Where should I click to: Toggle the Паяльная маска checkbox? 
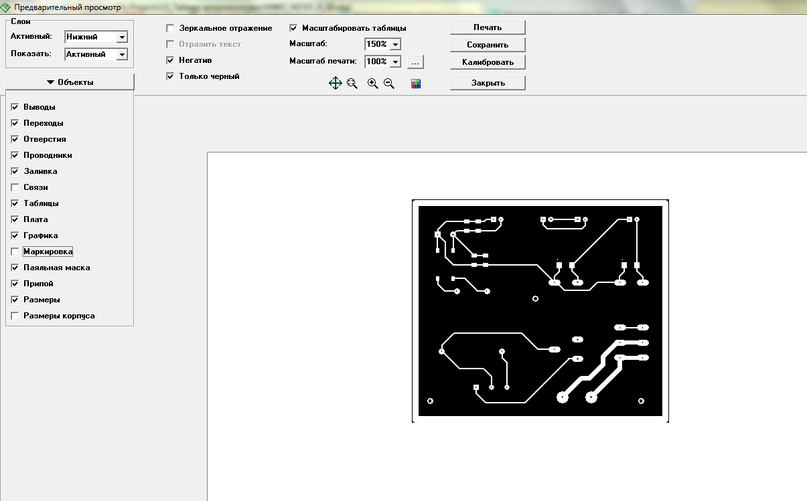coord(14,268)
